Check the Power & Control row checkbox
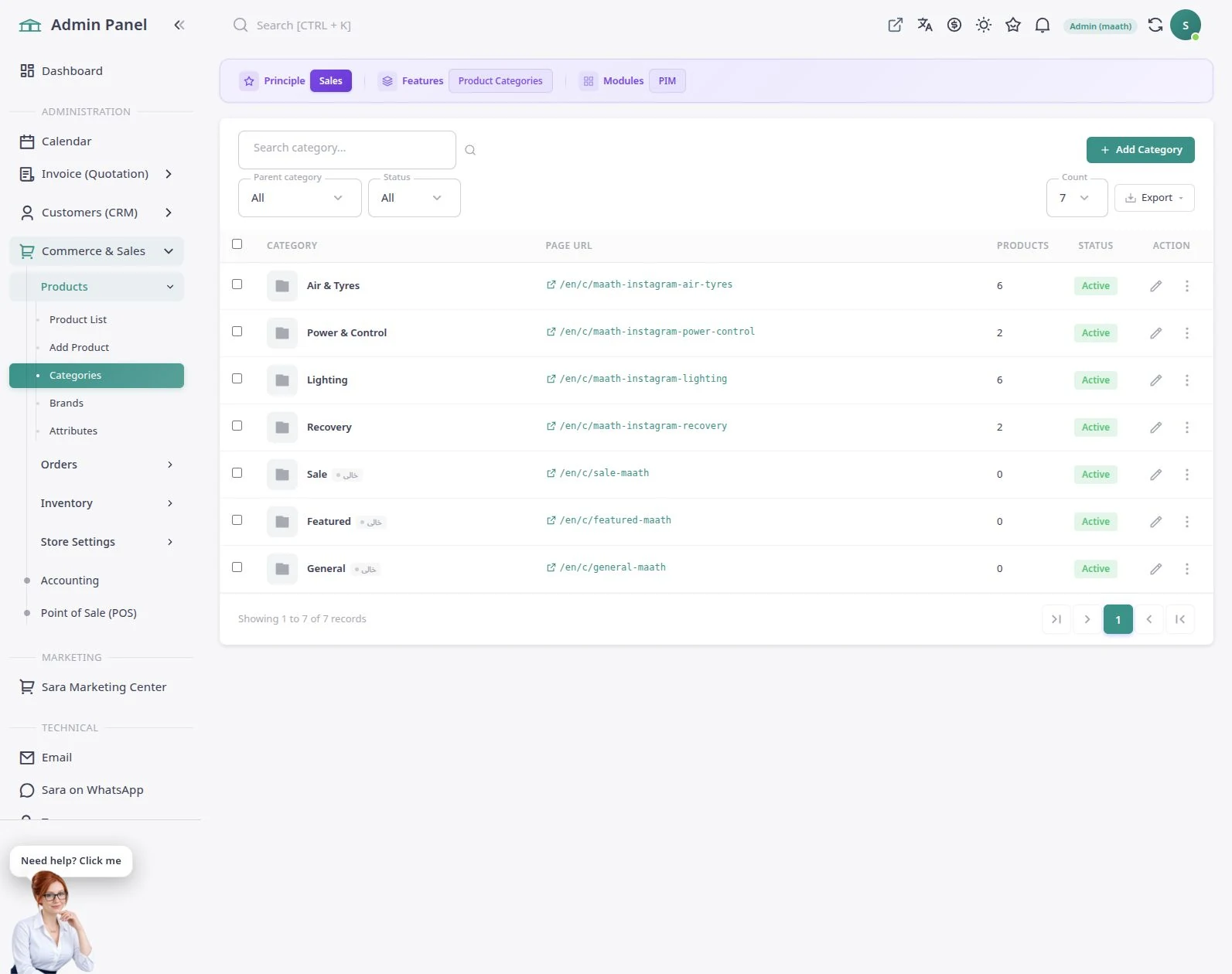The height and width of the screenshot is (974, 1232). [x=237, y=332]
